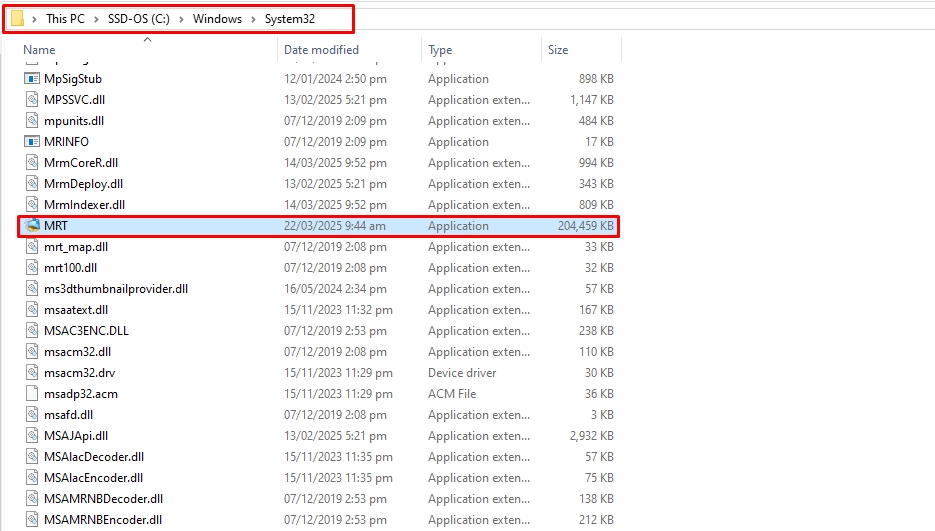935x531 pixels.
Task: Click the msacm32.drv driver icon
Action: [32, 373]
